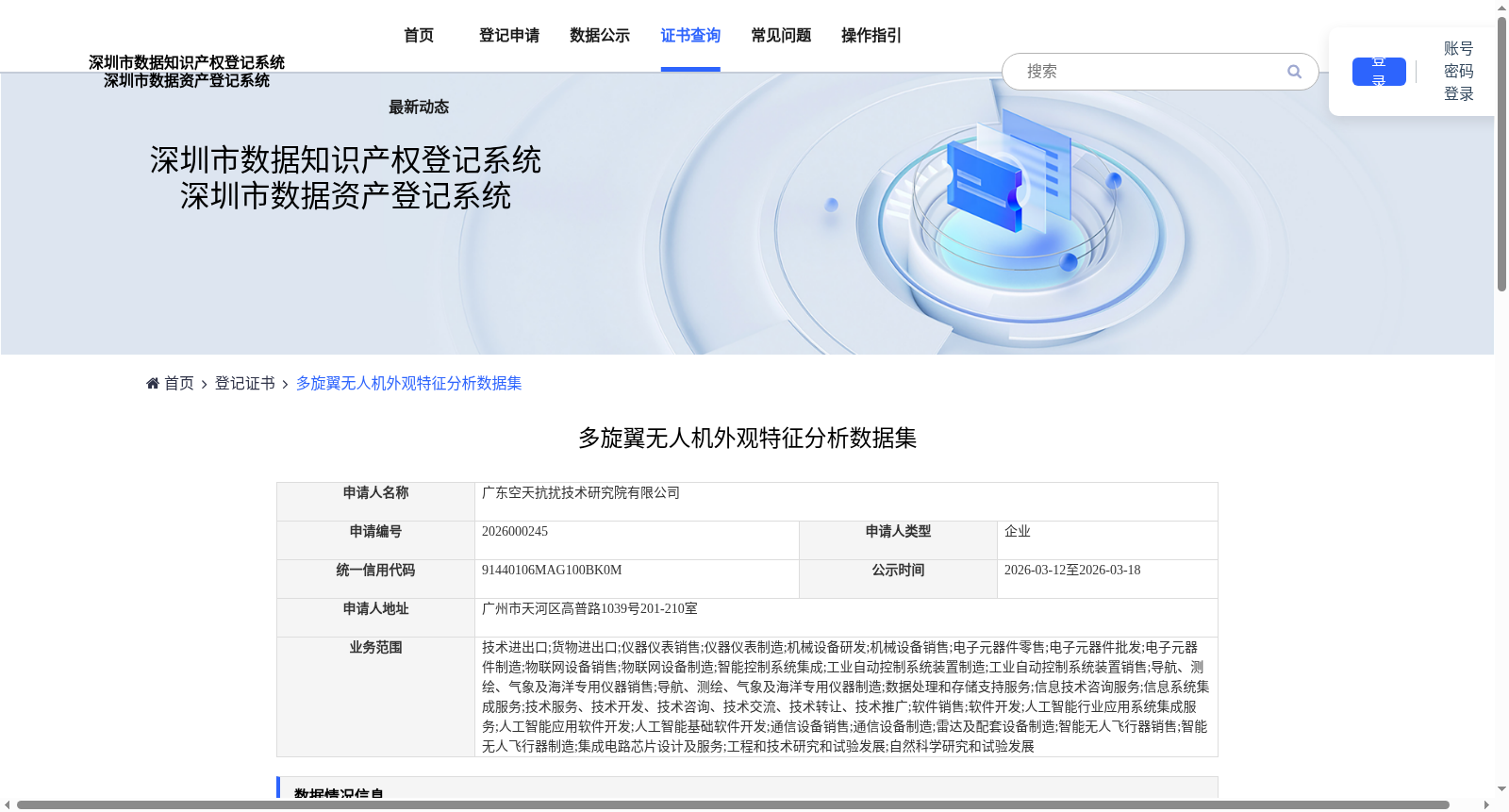Click the home icon in breadcrumb
This screenshot has height=812, width=1509.
tap(153, 383)
